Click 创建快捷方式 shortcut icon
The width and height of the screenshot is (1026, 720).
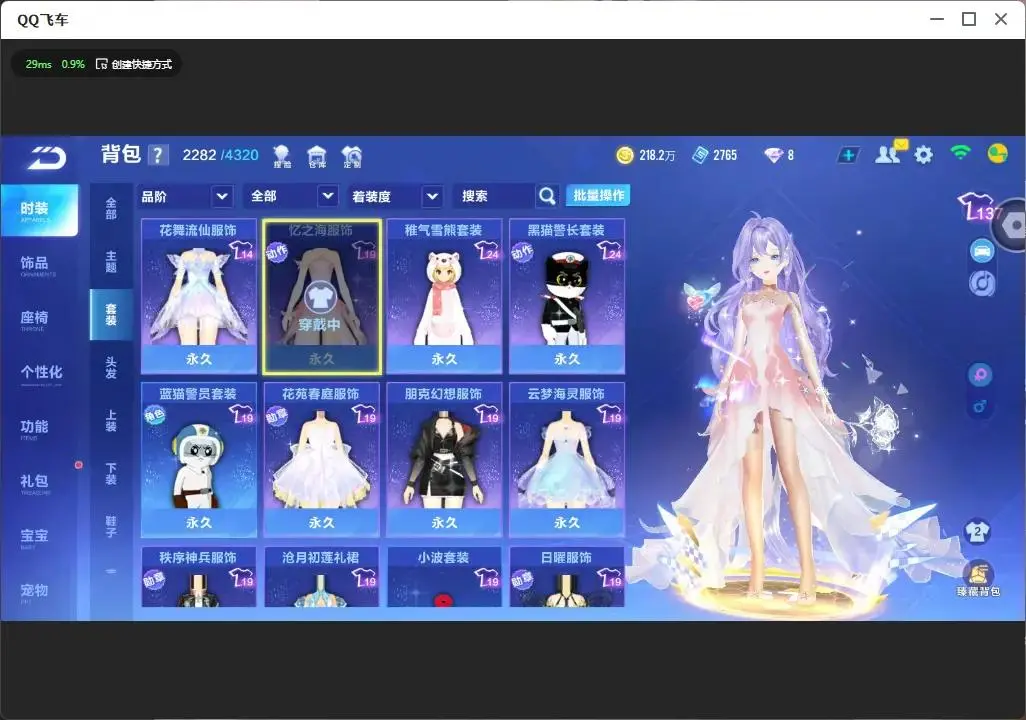pyautogui.click(x=101, y=64)
